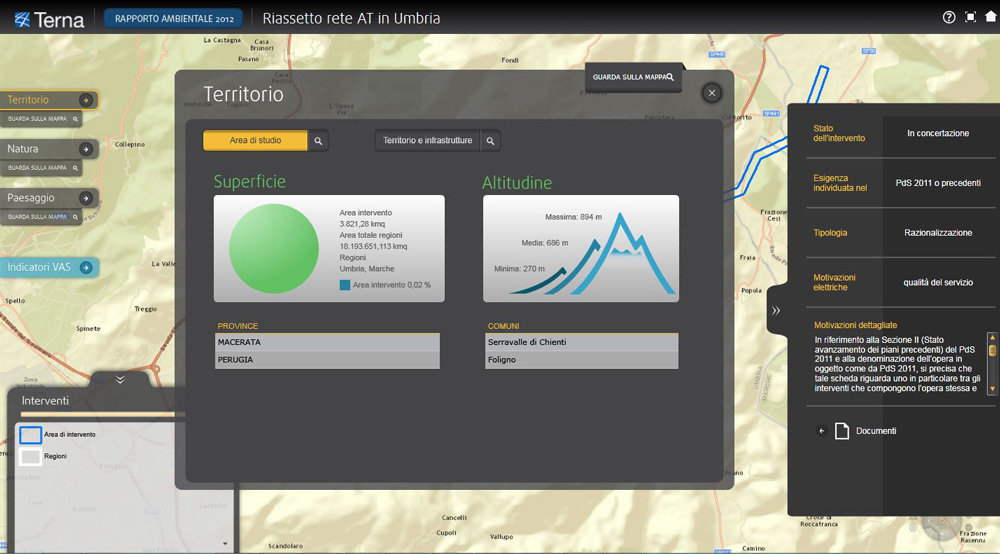Image resolution: width=1000 pixels, height=554 pixels.
Task: Collapse right details panel with double chevron
Action: coord(776,311)
